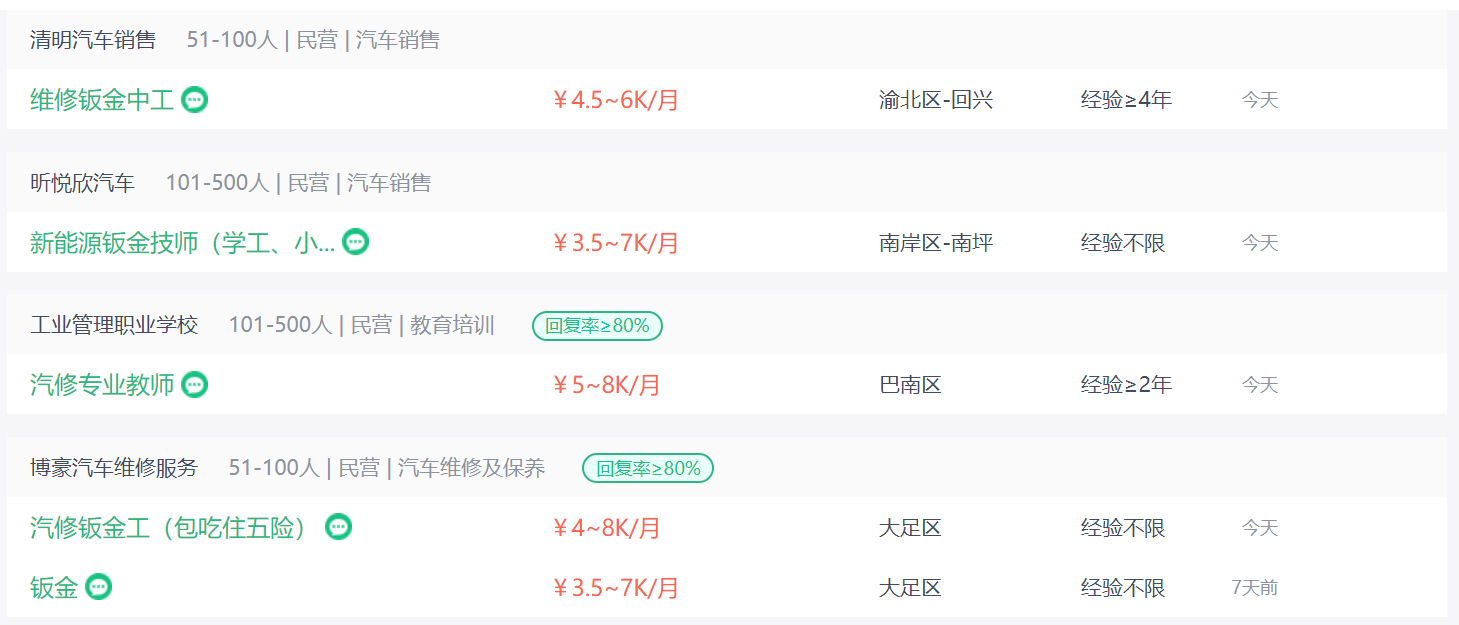
Task: View company 清明汽车销售
Action: tap(93, 40)
